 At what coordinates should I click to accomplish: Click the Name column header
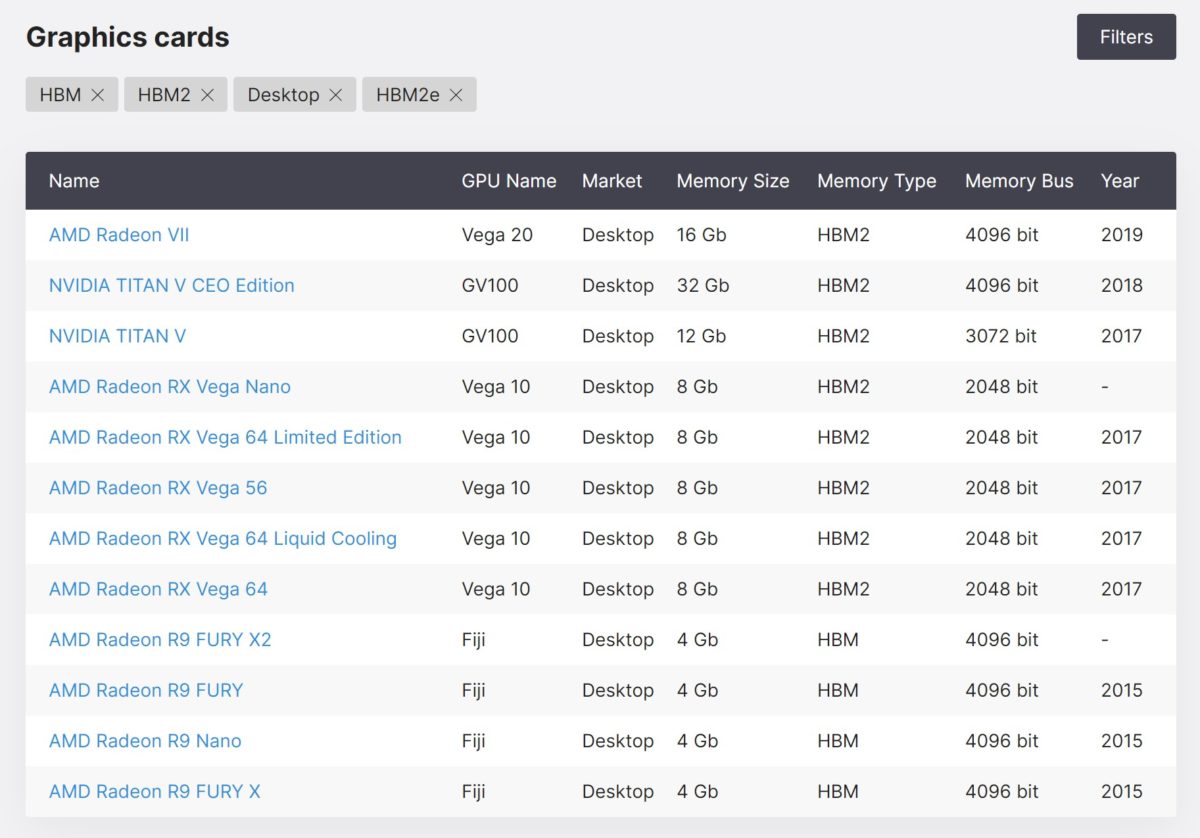(74, 181)
